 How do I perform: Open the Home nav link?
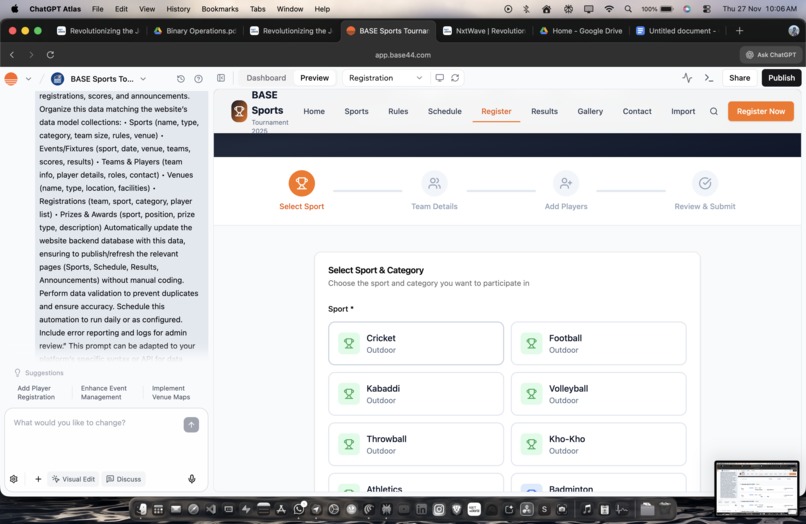point(314,111)
